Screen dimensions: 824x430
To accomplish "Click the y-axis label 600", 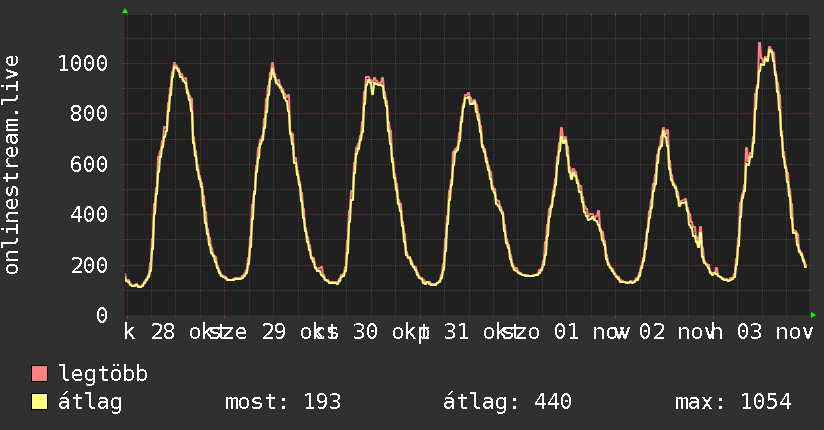I will pyautogui.click(x=89, y=164).
